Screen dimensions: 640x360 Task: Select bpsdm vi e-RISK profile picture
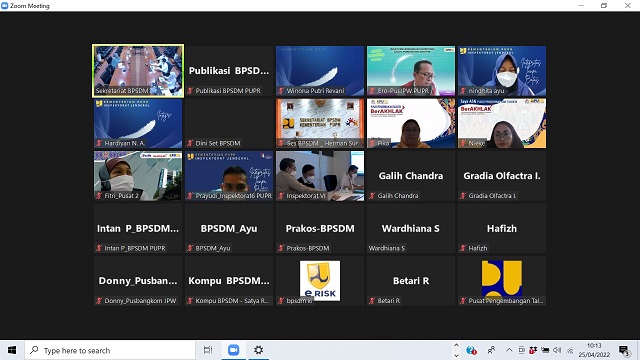coord(320,281)
